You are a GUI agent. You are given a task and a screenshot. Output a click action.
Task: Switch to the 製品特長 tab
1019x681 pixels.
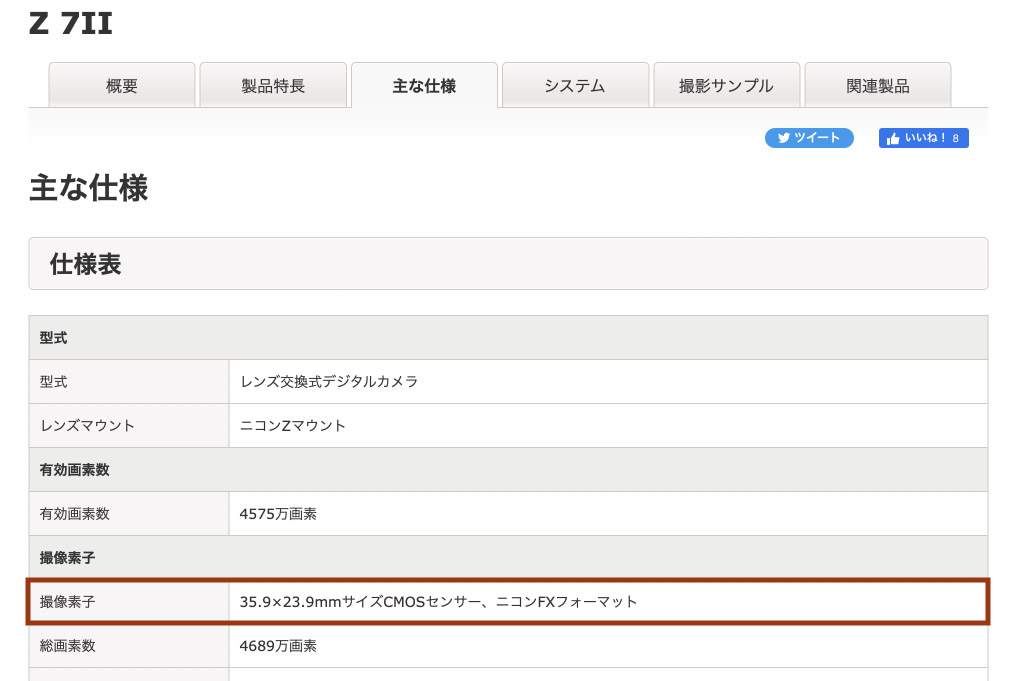[x=273, y=85]
